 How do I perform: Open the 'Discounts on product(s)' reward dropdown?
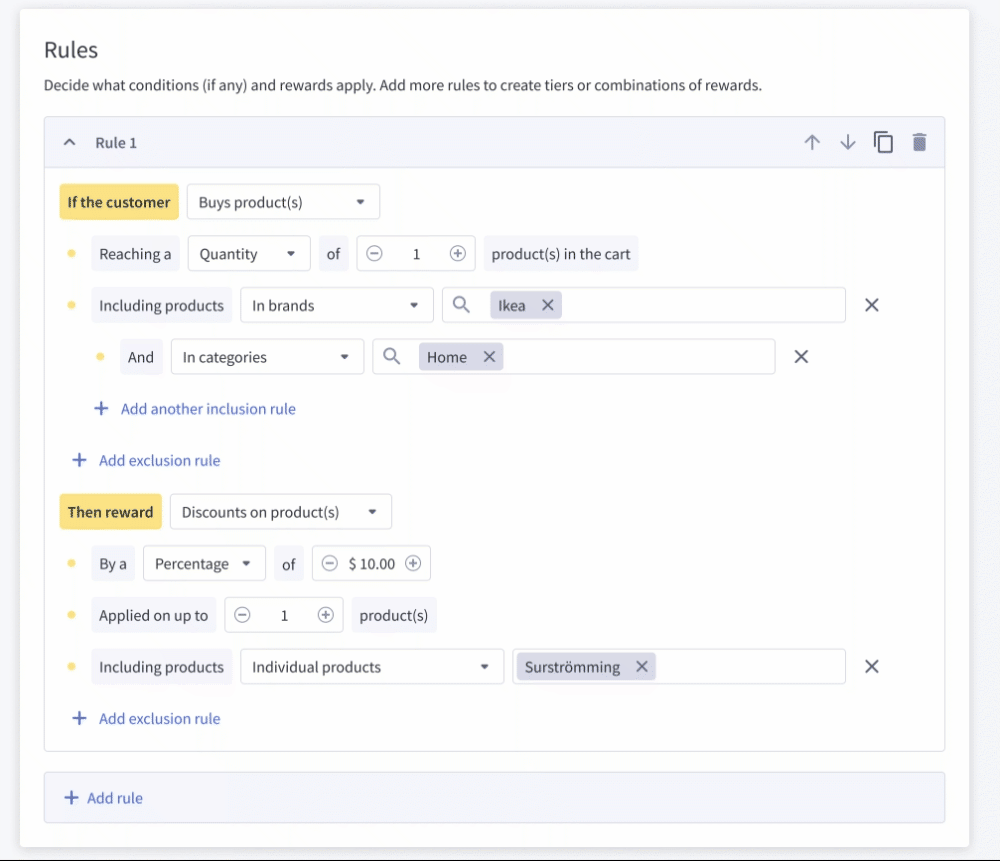pos(281,512)
